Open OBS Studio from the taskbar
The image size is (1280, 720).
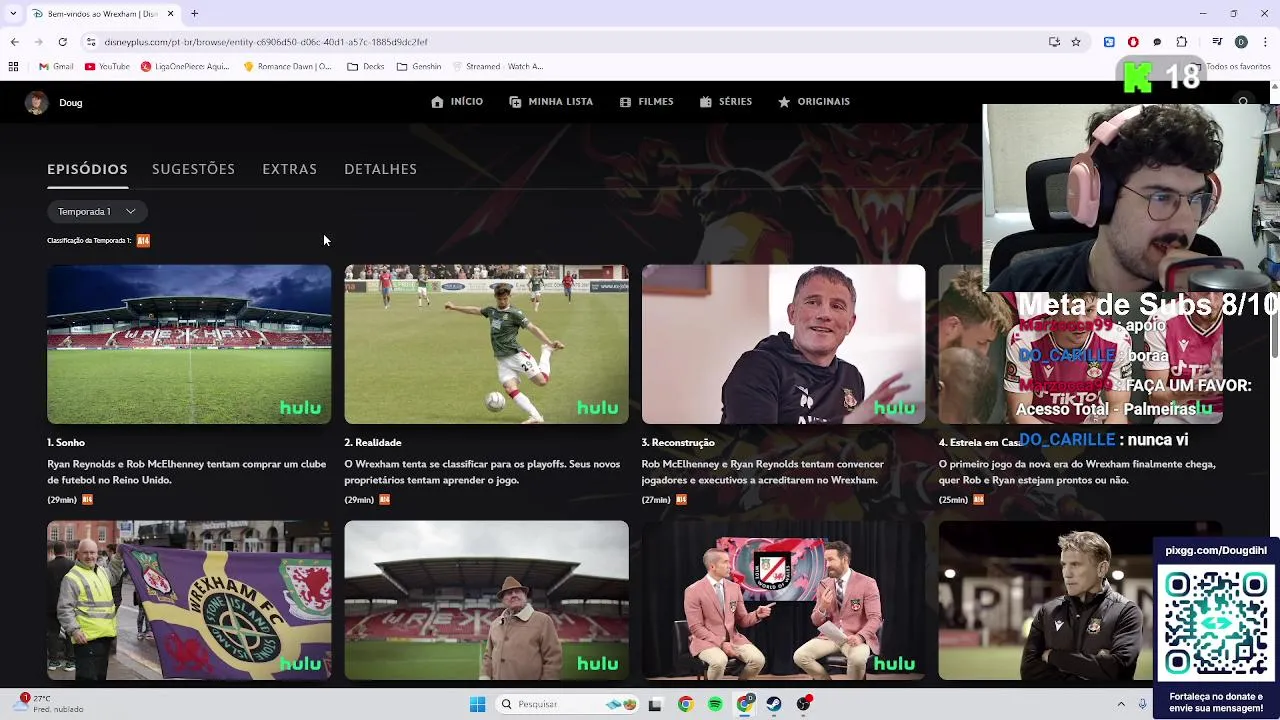(x=803, y=704)
